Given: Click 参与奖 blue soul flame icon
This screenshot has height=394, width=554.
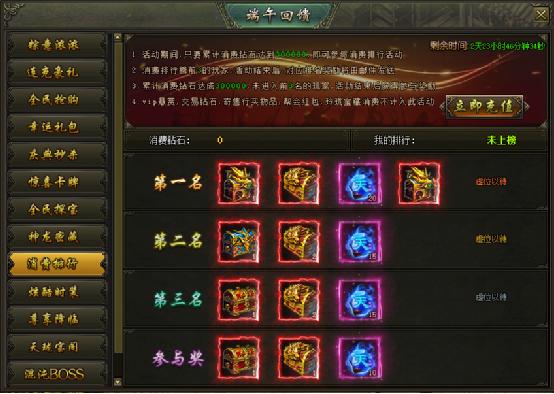Looking at the screenshot, I should (360, 358).
